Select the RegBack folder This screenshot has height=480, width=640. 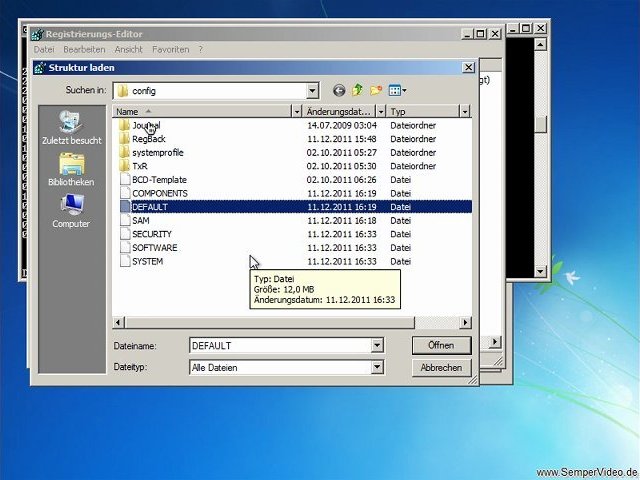click(147, 139)
